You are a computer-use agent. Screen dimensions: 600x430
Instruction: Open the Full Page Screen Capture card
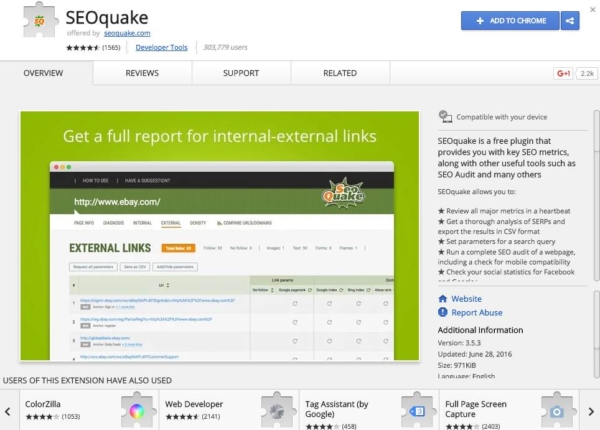(509, 410)
